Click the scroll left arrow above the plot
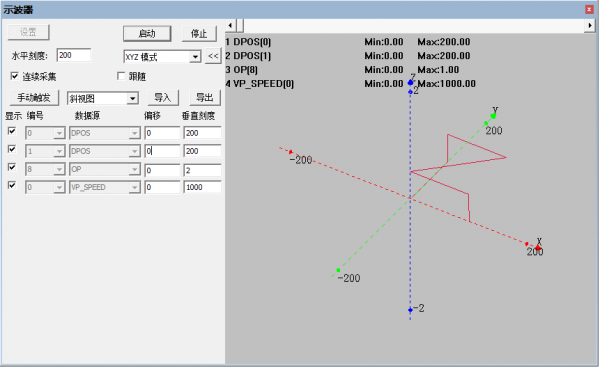The image size is (600, 368). 230,26
